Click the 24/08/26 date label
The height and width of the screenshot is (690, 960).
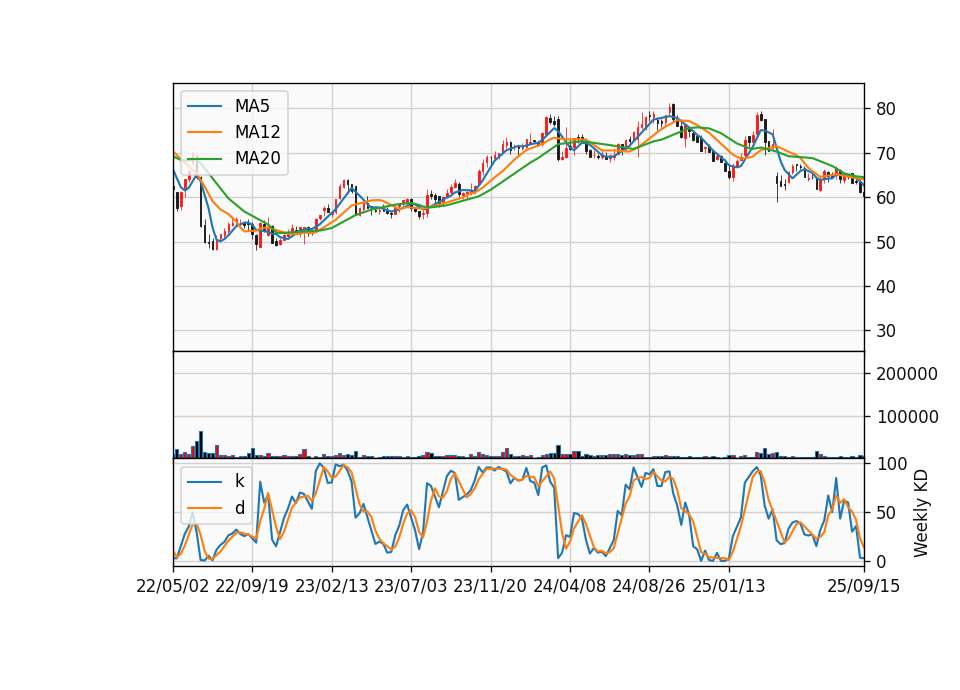coord(649,586)
